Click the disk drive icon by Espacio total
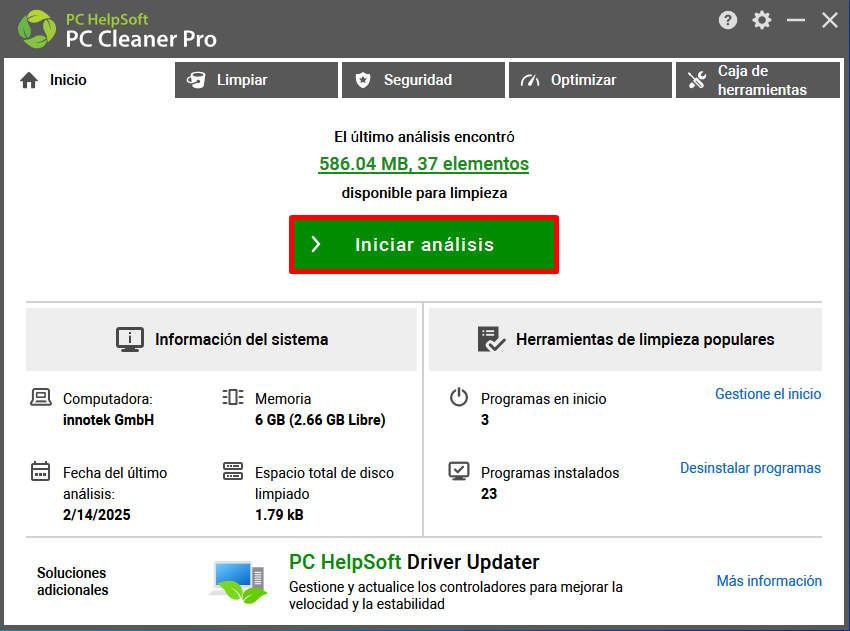Viewport: 850px width, 631px height. [x=233, y=471]
